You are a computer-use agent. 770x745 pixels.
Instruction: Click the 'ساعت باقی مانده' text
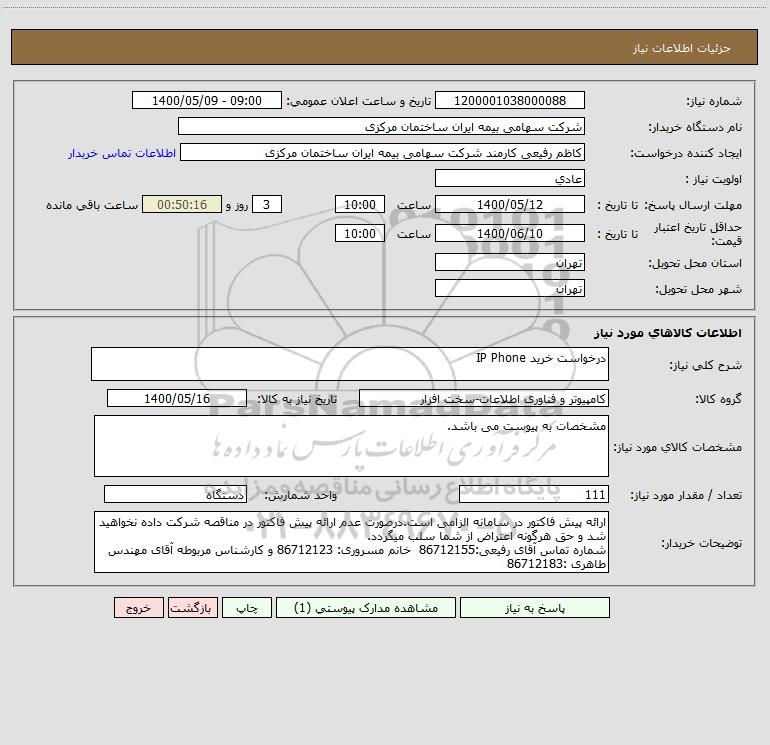tap(92, 205)
